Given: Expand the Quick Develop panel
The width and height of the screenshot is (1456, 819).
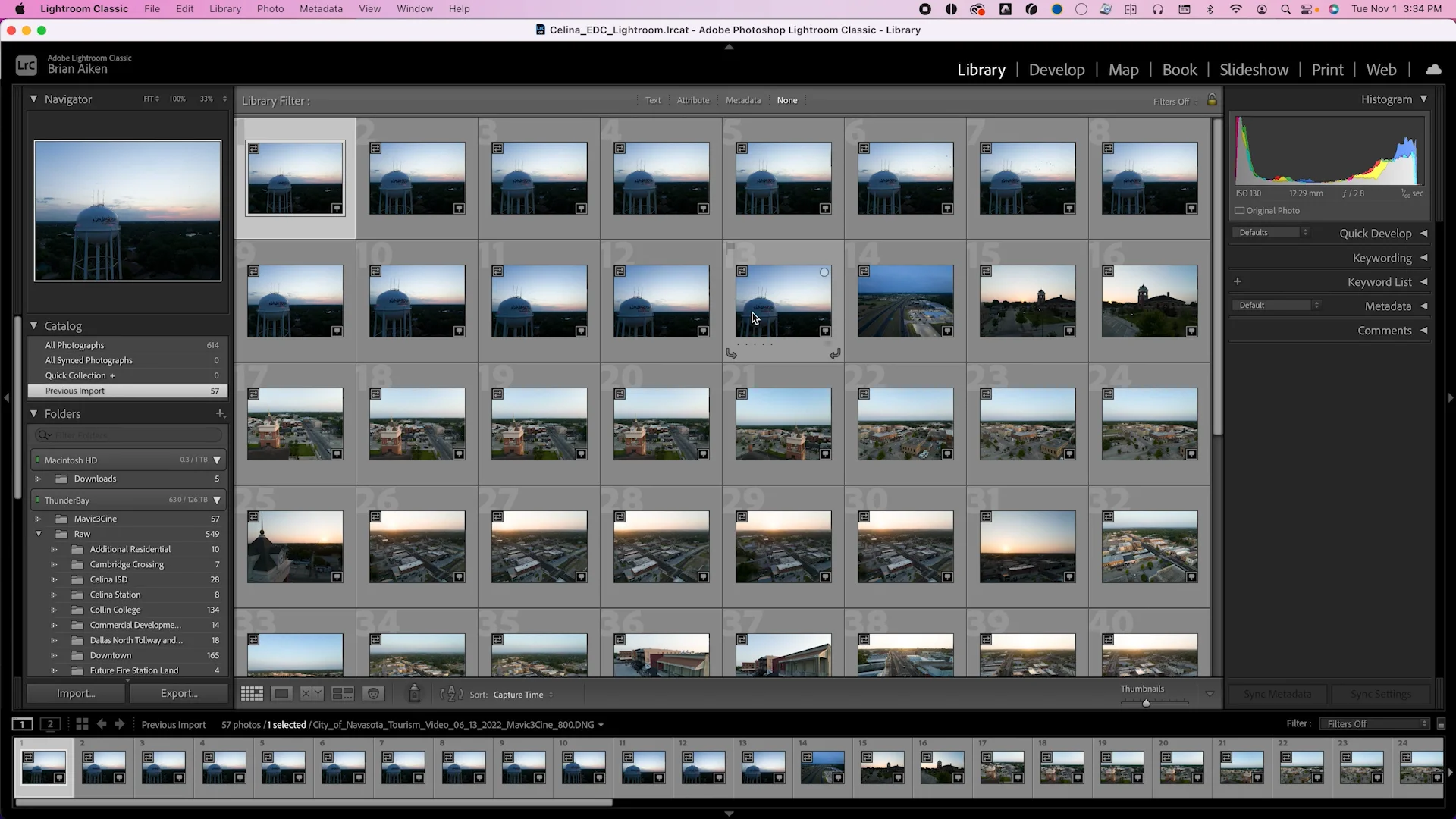Looking at the screenshot, I should tap(1425, 234).
